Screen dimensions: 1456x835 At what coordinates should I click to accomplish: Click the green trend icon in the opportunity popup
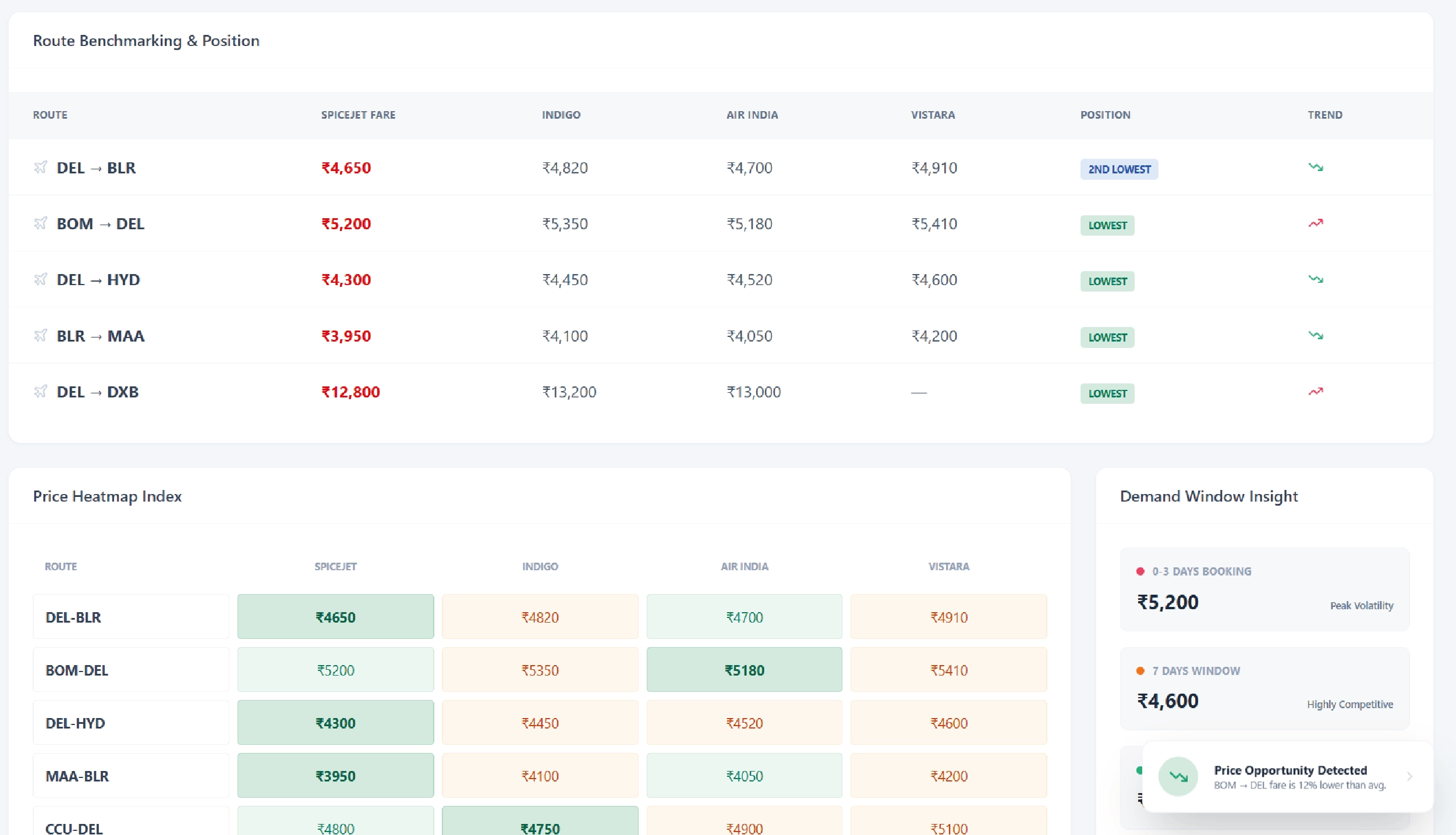(1178, 776)
